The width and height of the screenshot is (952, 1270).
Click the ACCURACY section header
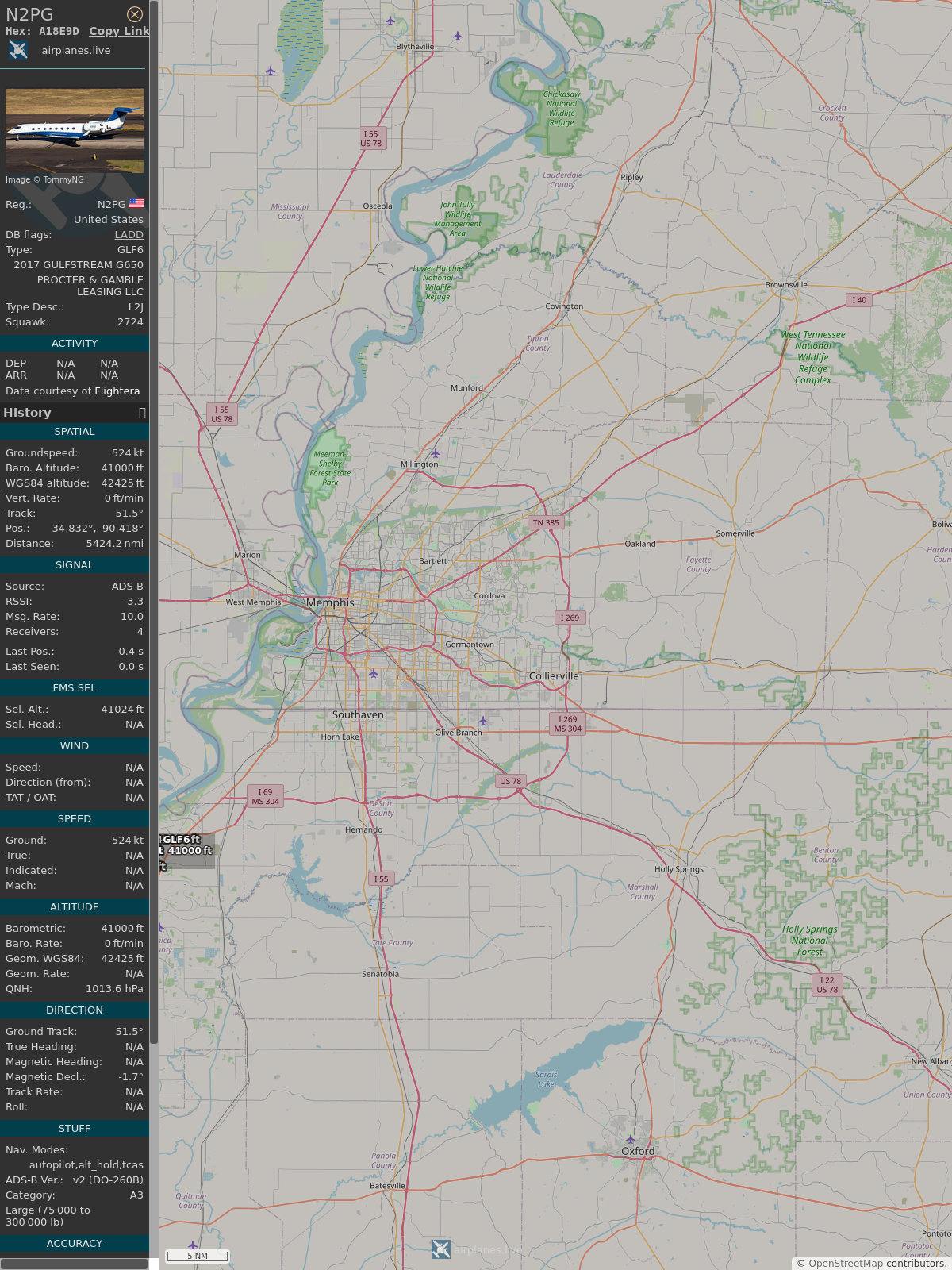pos(75,1244)
